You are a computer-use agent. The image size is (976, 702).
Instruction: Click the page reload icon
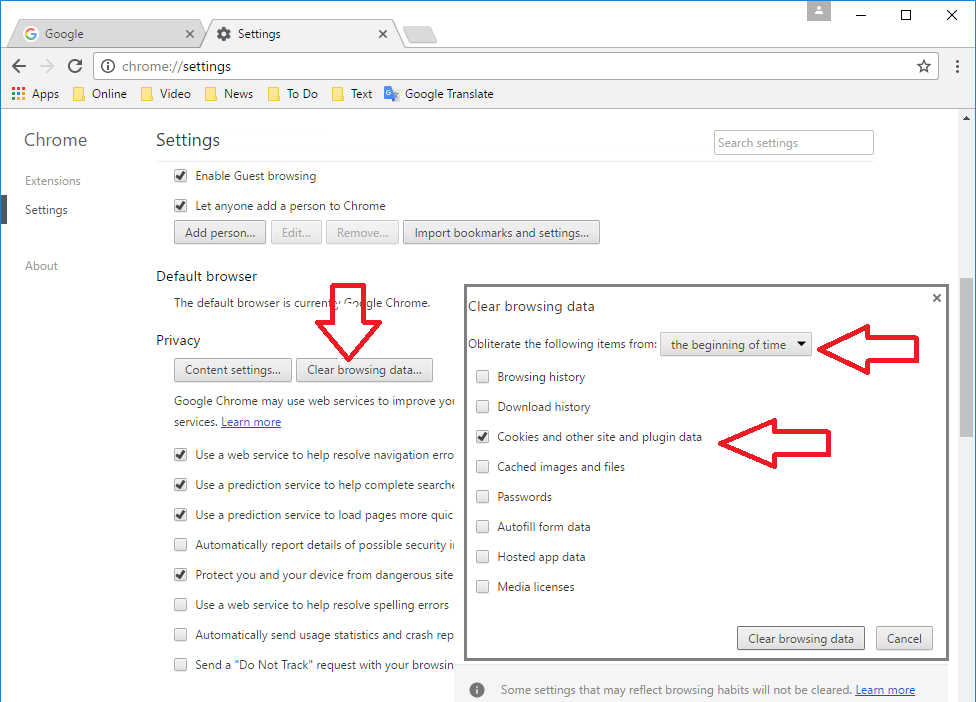pyautogui.click(x=74, y=66)
